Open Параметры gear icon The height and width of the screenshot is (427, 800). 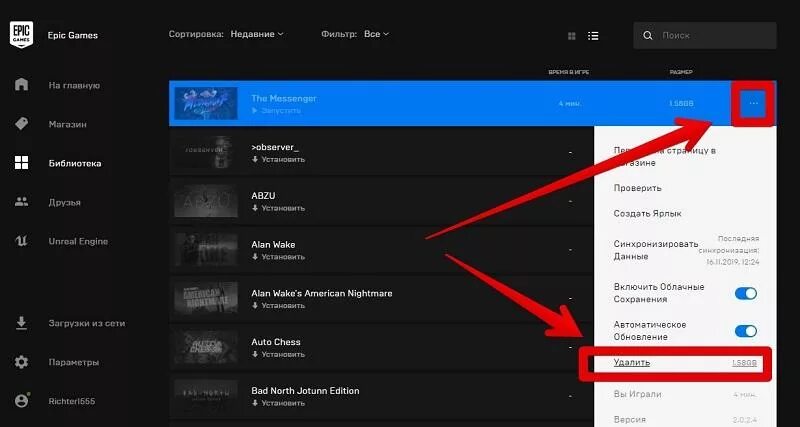pyautogui.click(x=21, y=362)
